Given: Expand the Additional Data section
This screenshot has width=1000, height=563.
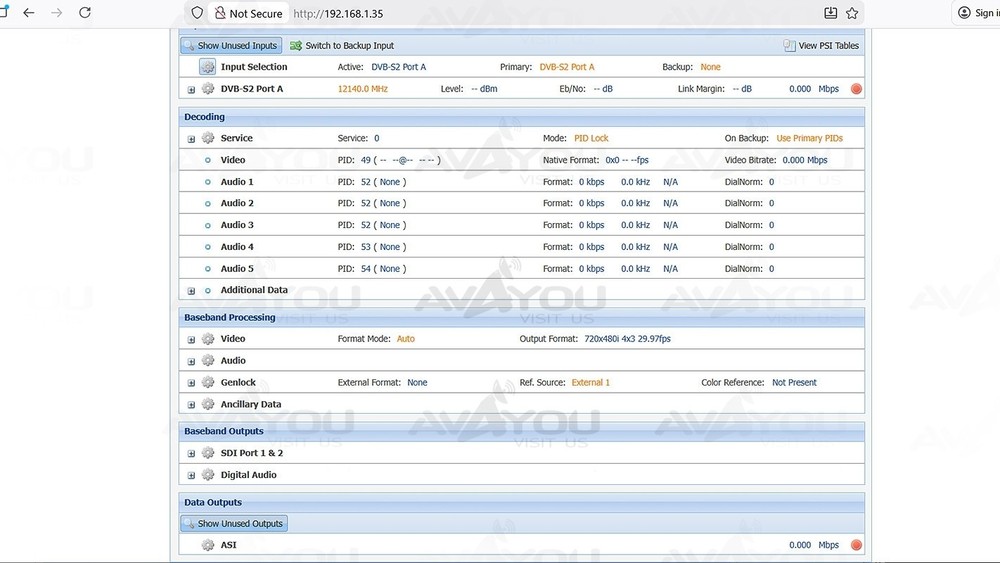Looking at the screenshot, I should click(191, 291).
